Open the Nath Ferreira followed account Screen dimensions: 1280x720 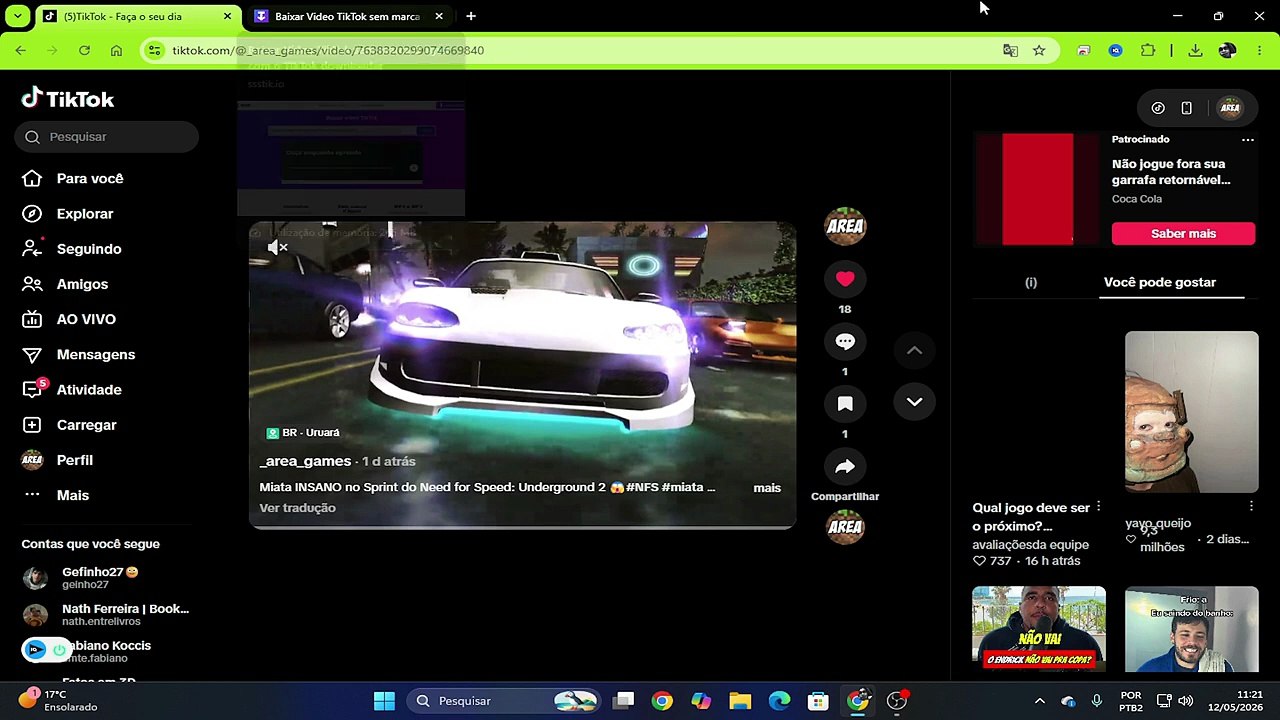click(105, 615)
